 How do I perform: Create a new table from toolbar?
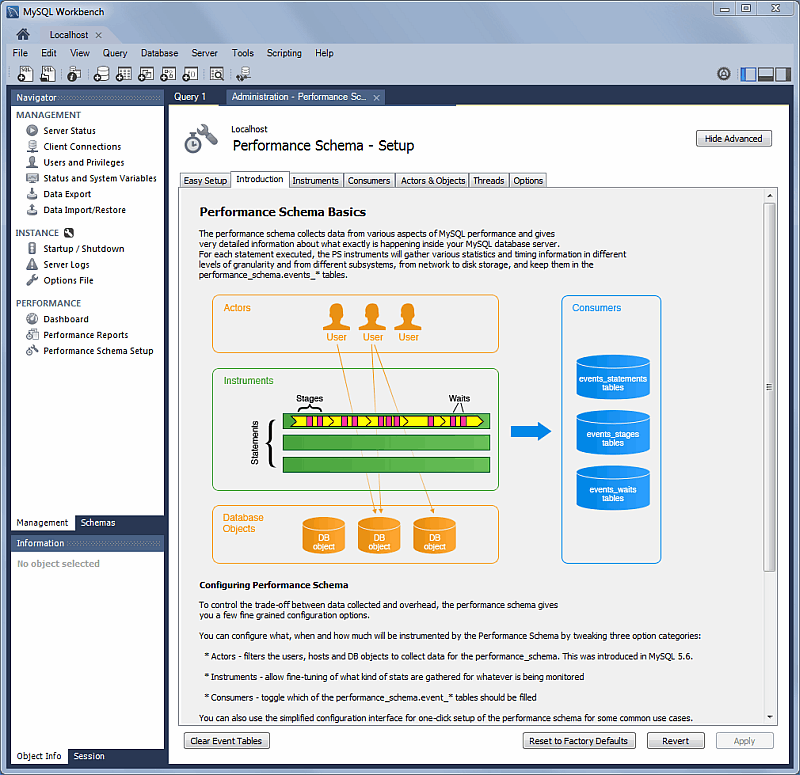click(x=123, y=74)
